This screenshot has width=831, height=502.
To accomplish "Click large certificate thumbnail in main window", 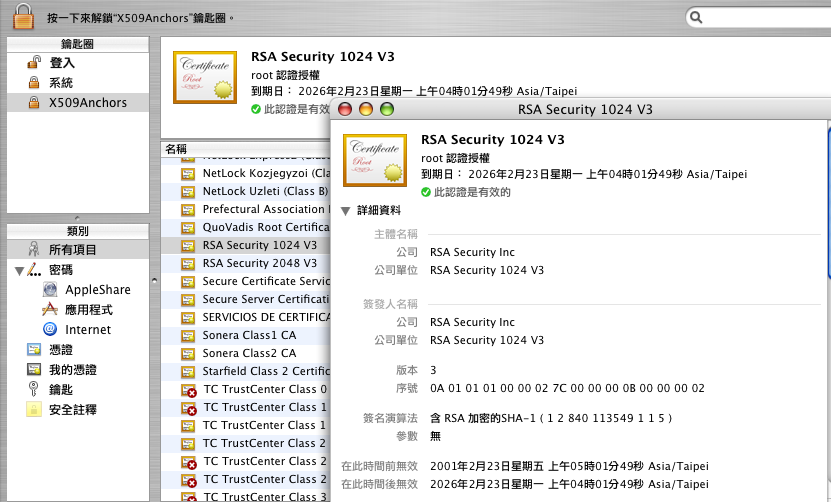I will click(205, 77).
